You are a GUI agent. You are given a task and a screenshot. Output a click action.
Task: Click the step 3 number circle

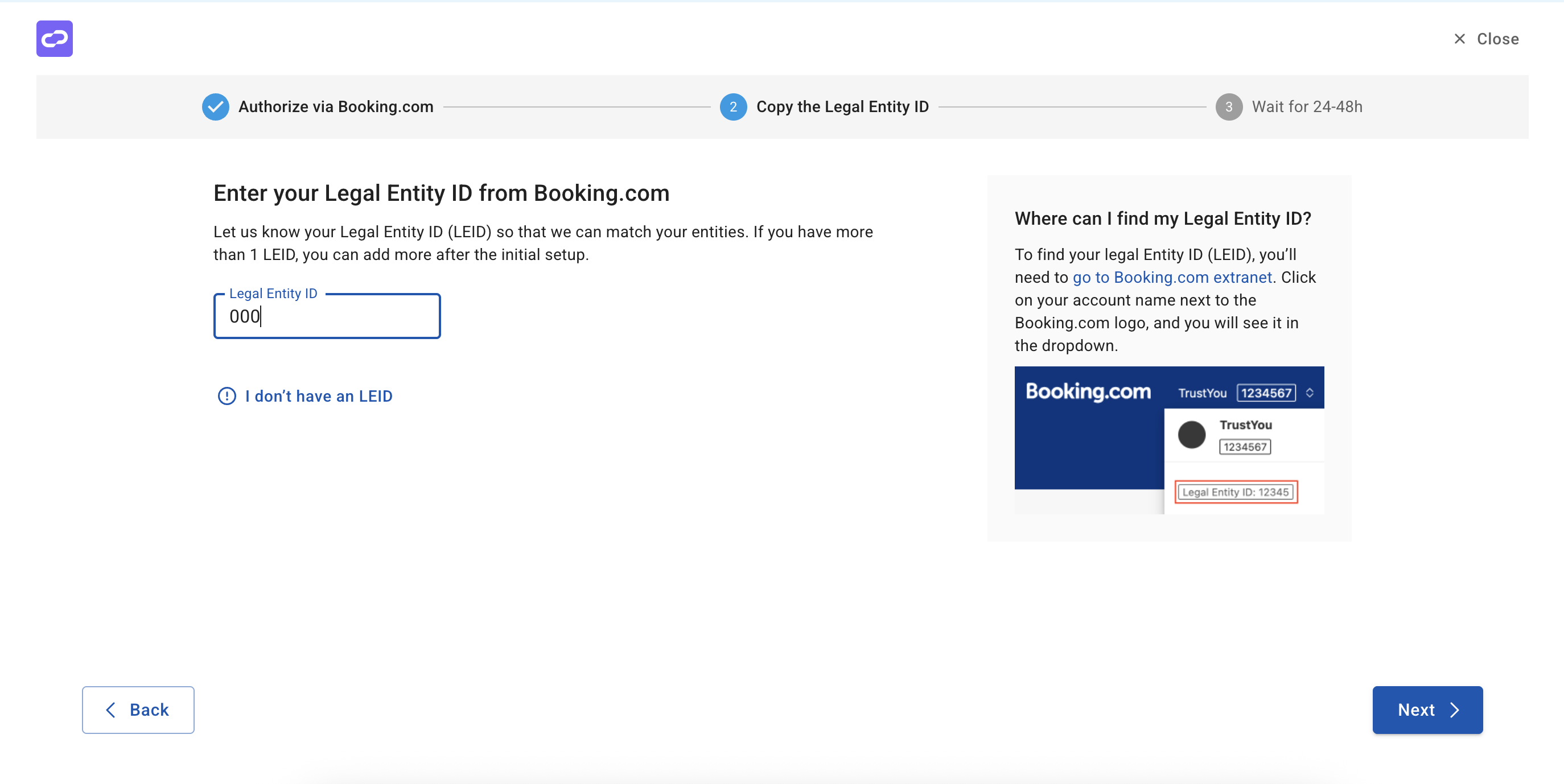(1229, 107)
